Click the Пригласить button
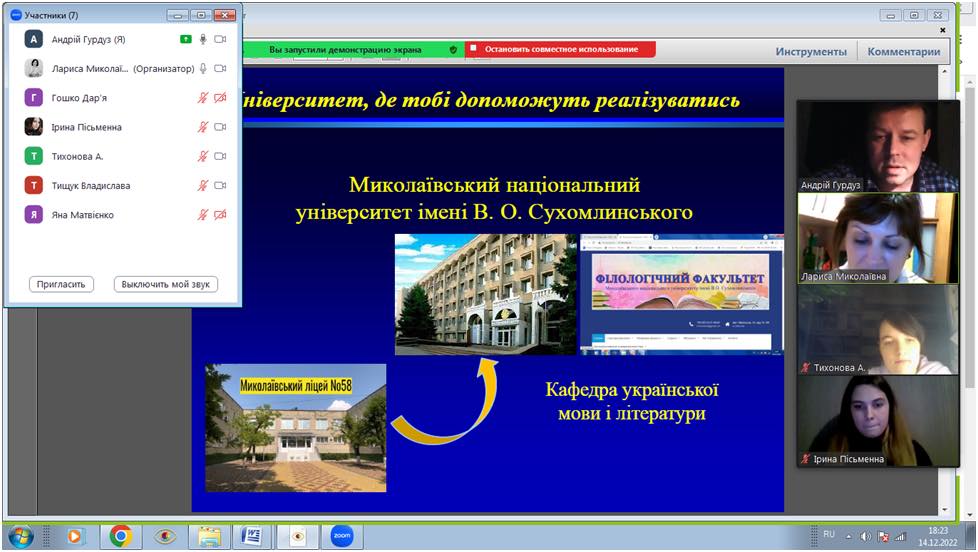 point(62,284)
